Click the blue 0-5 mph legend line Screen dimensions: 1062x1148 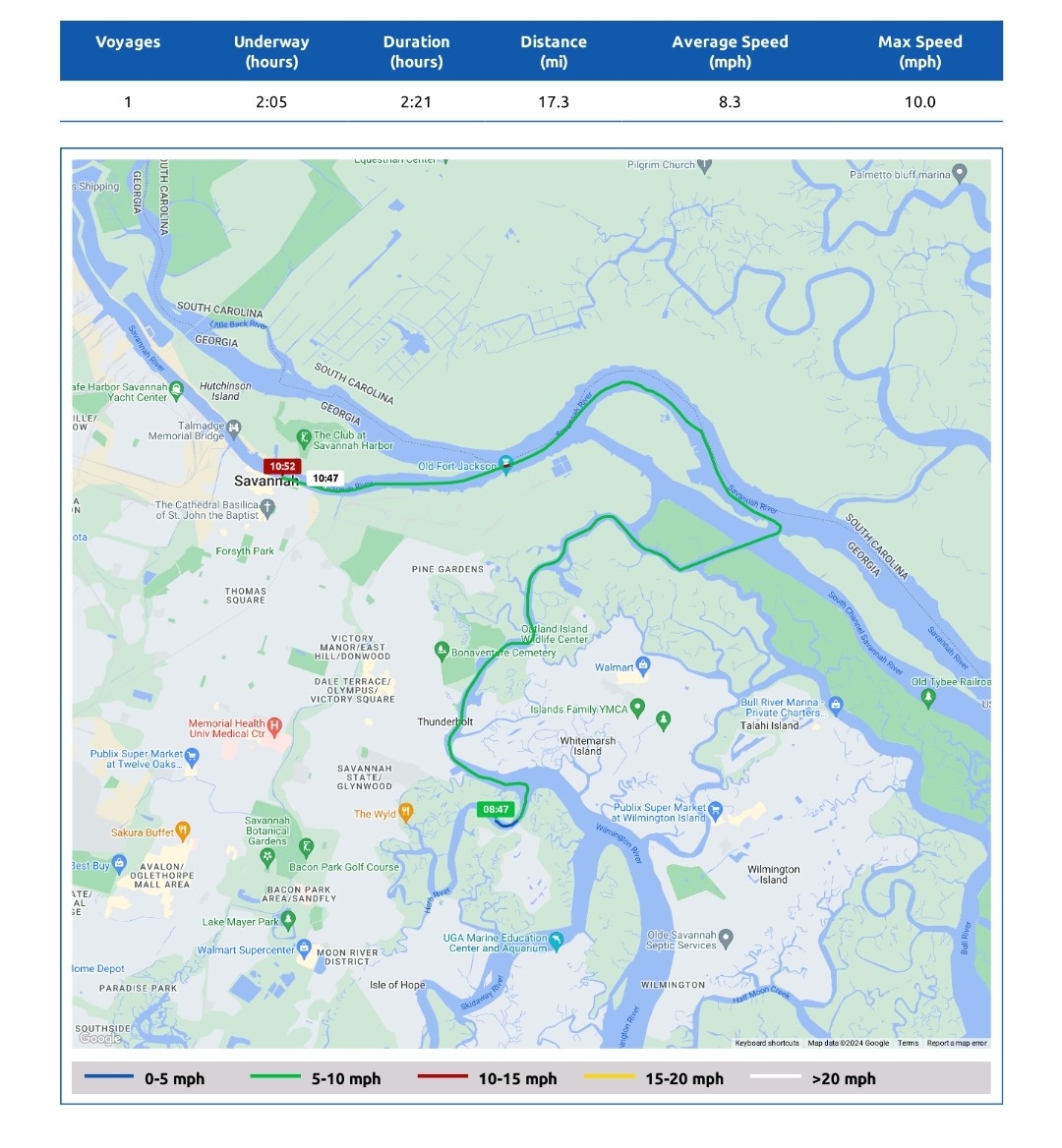pyautogui.click(x=109, y=1076)
